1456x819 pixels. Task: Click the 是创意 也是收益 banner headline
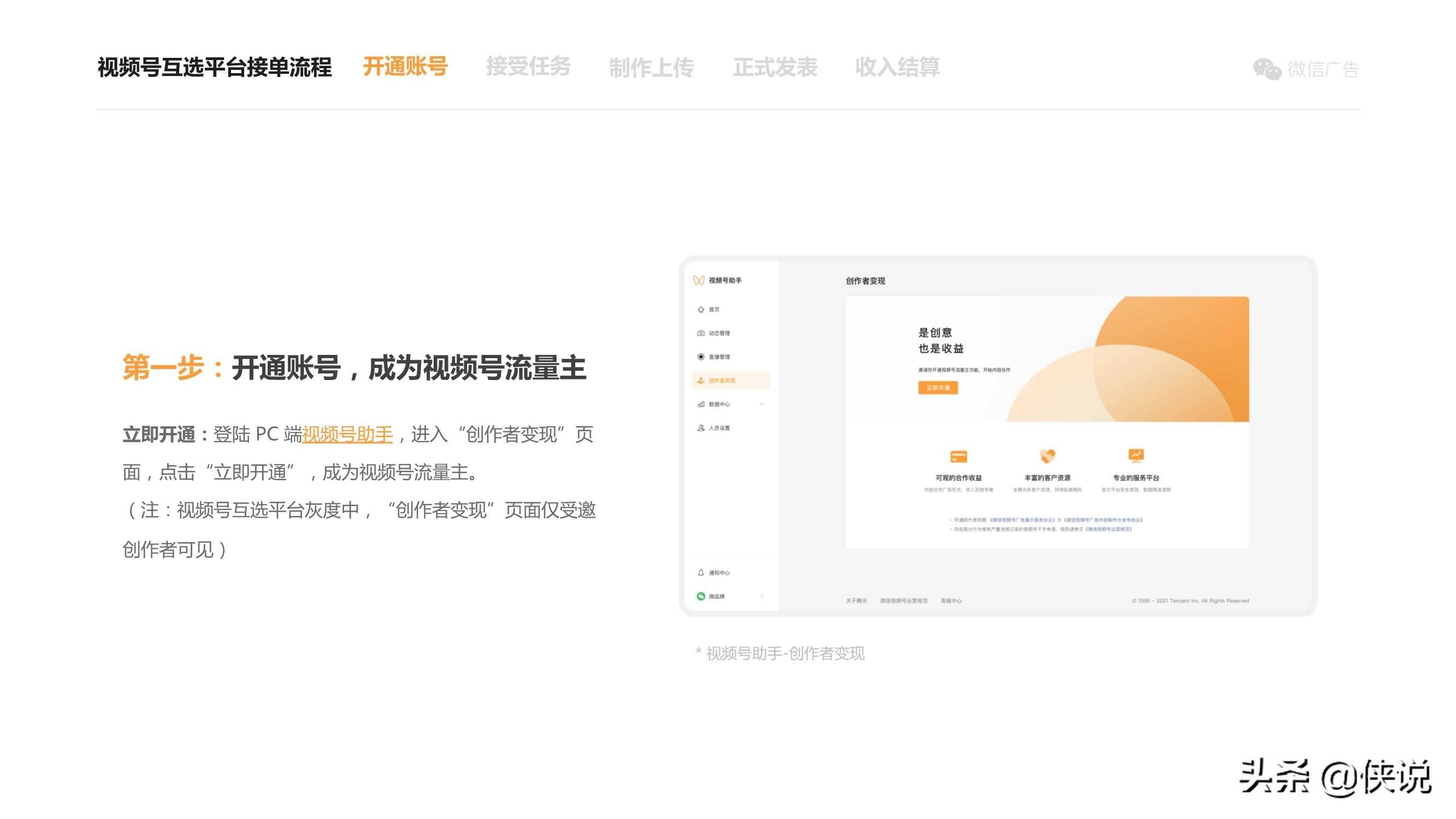point(940,340)
